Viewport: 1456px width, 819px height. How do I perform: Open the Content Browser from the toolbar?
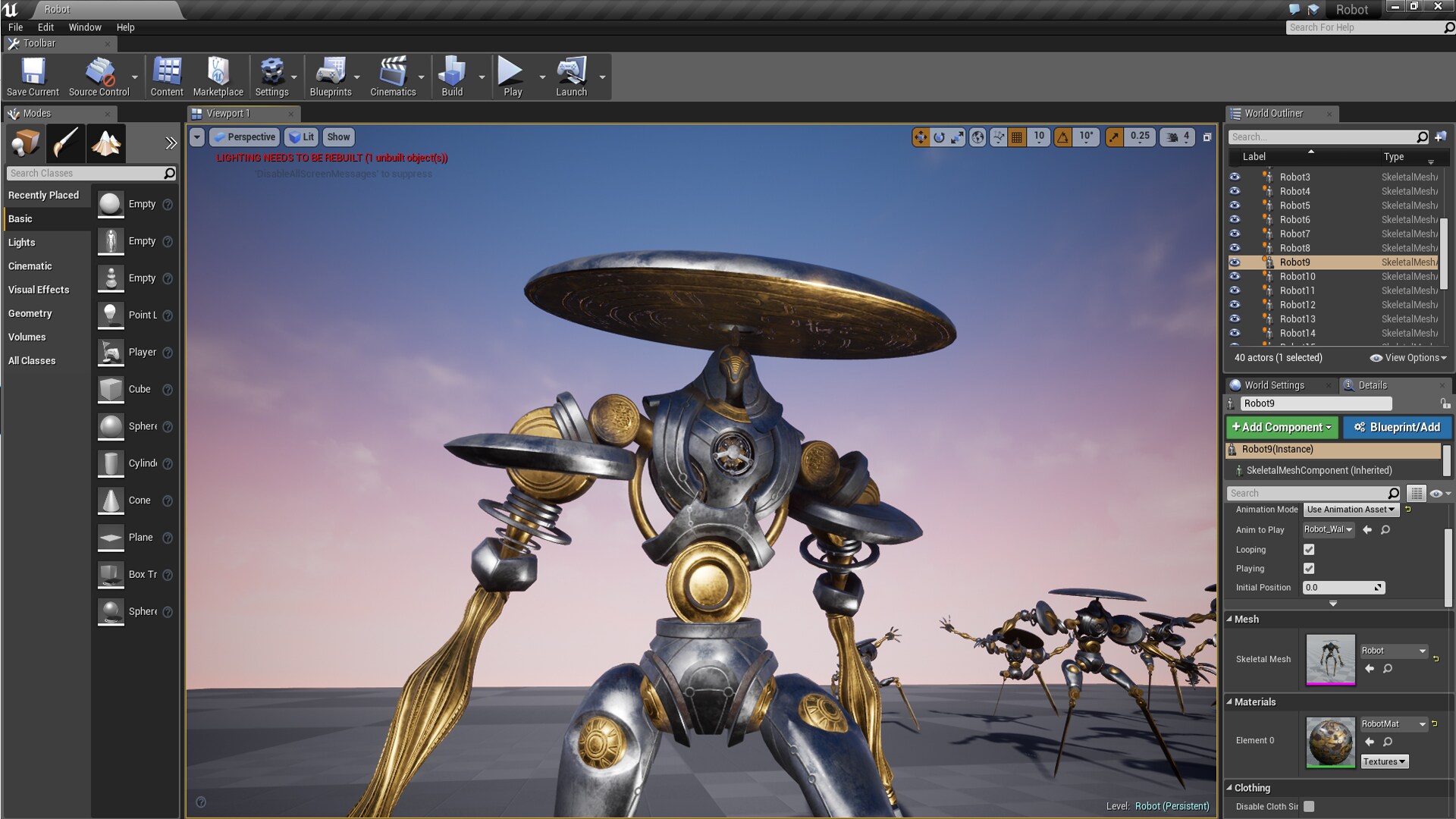click(166, 76)
